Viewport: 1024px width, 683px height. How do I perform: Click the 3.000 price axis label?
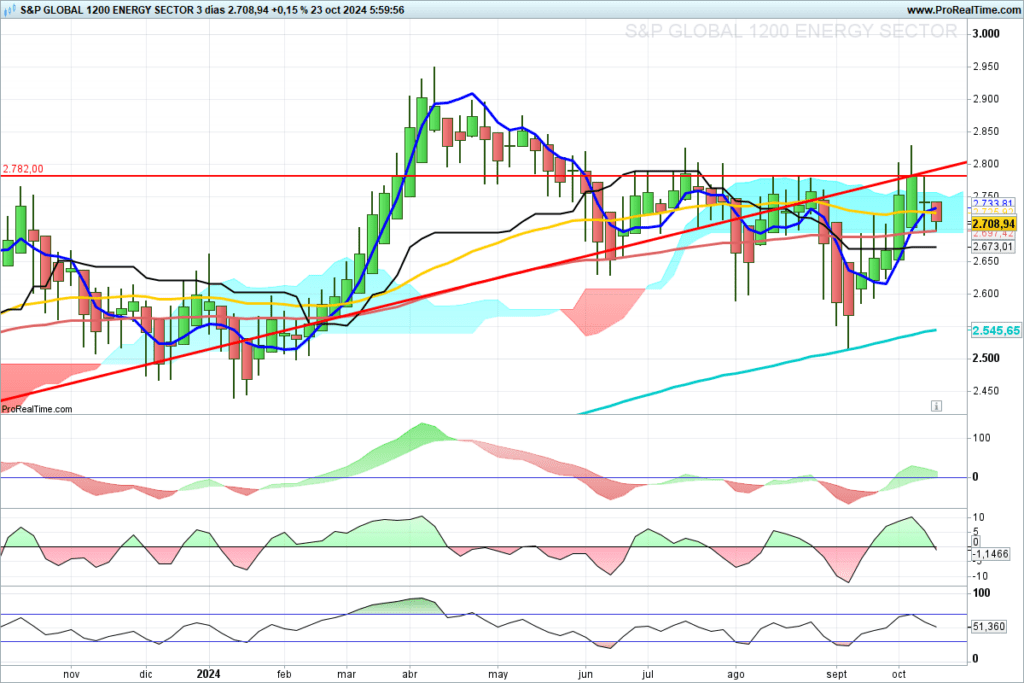tap(986, 34)
